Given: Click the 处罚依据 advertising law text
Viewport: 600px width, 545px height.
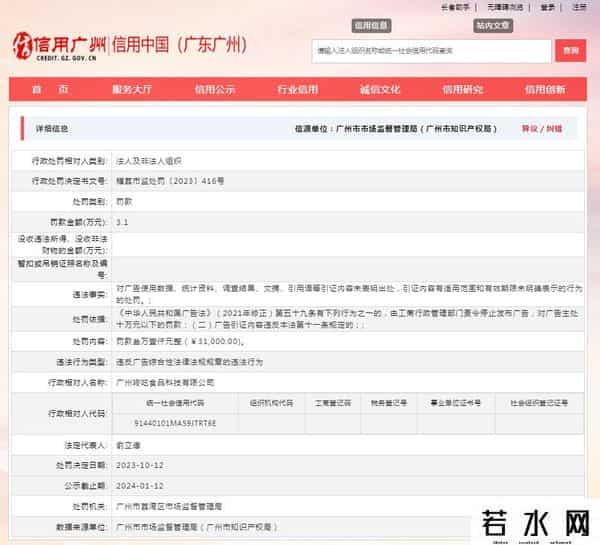Looking at the screenshot, I should click(347, 319).
